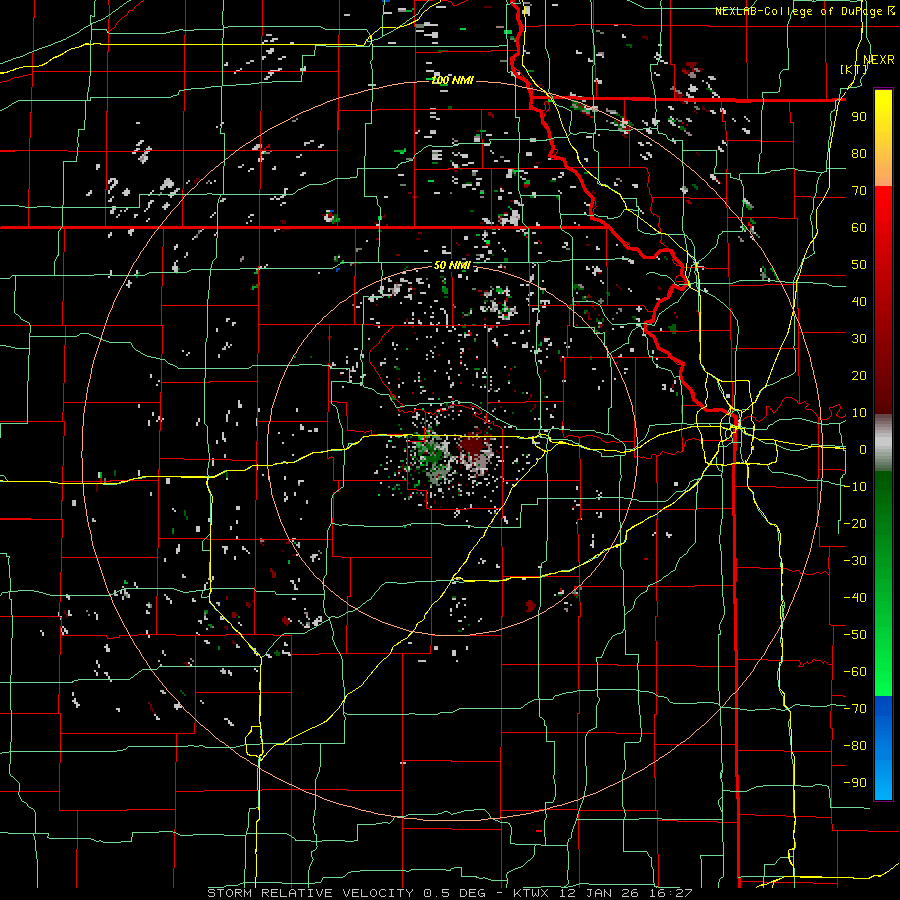Click the 90 value on the velocity scale
Viewport: 900px width, 900px height.
click(x=859, y=117)
